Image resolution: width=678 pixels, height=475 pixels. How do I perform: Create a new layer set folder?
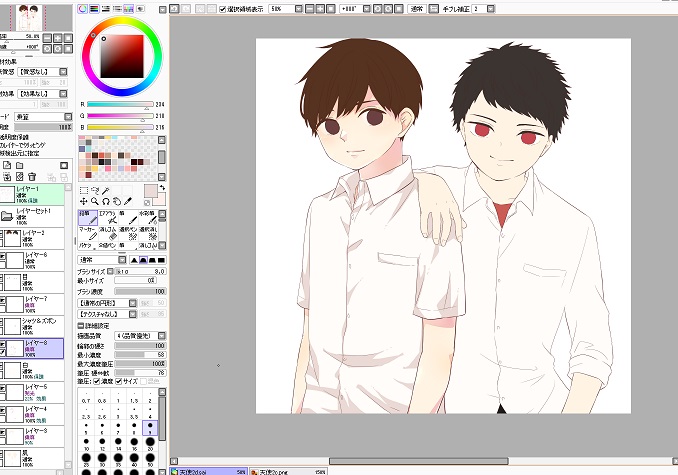(19, 166)
